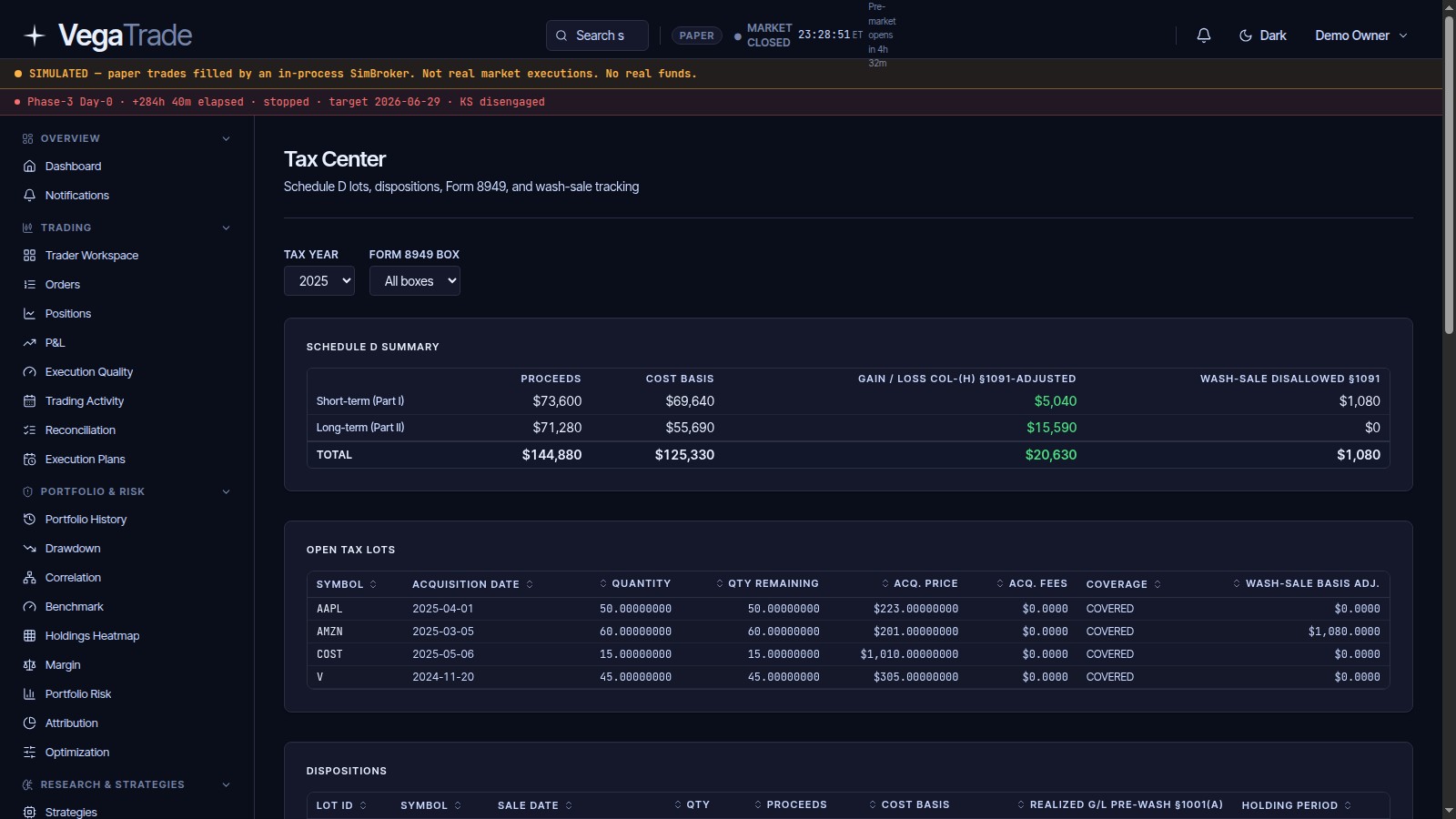Click total gain $20,630
1456x819 pixels.
click(1051, 455)
